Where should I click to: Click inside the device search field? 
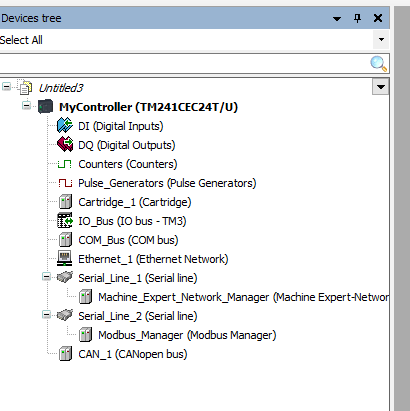(x=185, y=64)
